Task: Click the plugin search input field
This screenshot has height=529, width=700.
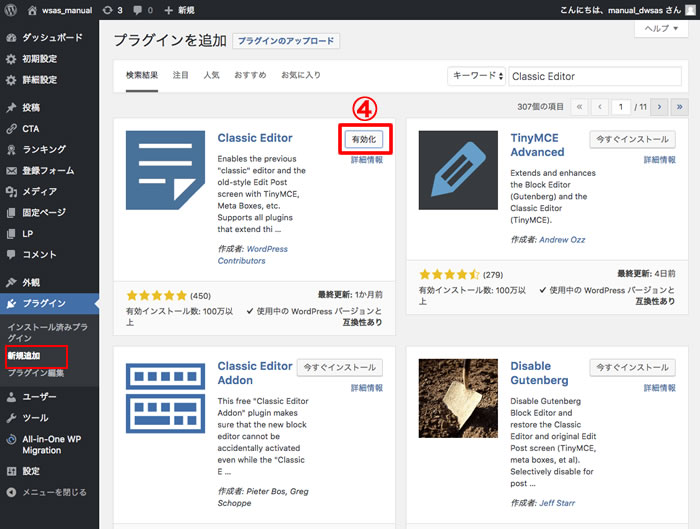Action: [598, 76]
